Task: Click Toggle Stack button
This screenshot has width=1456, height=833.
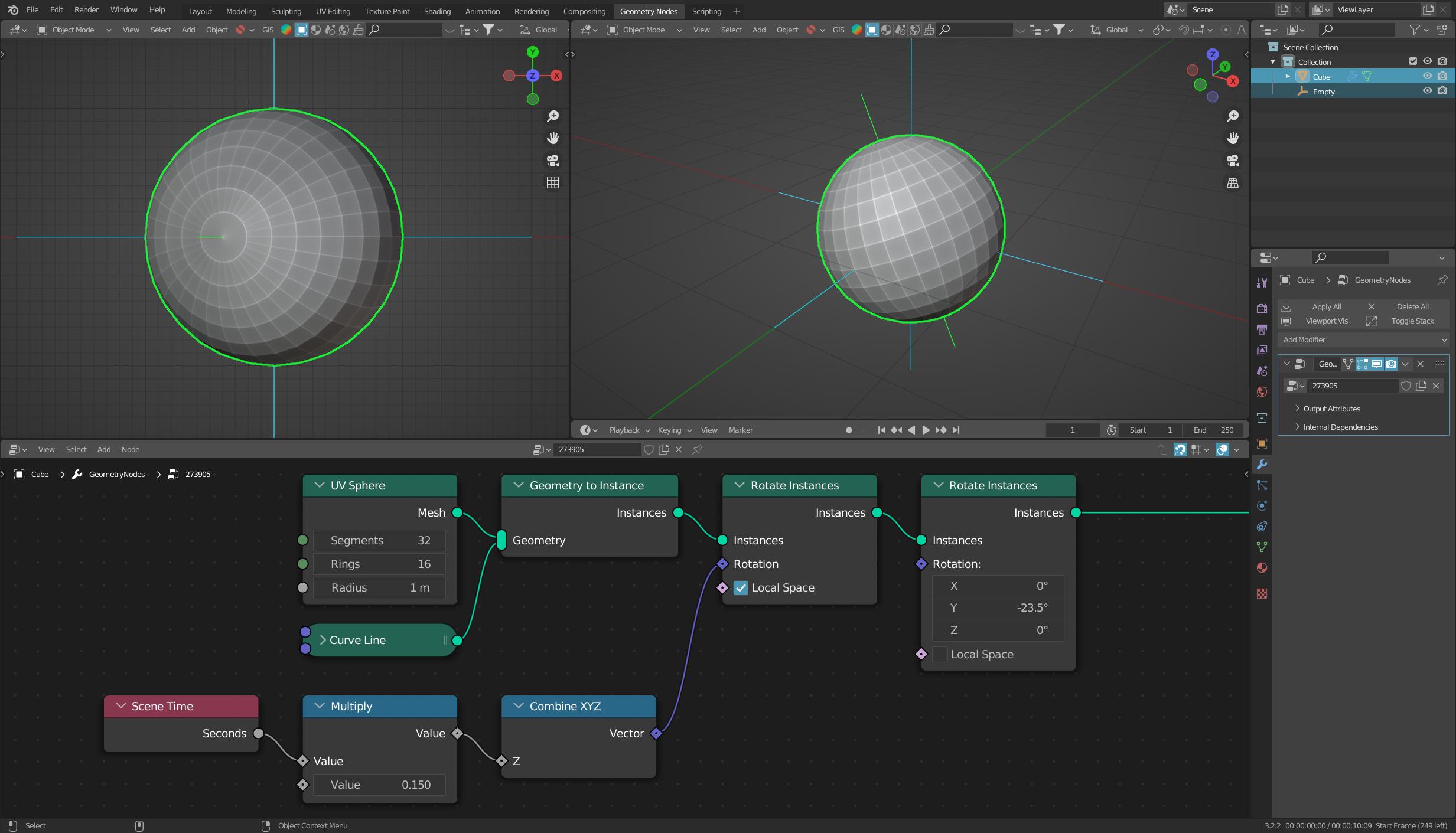Action: point(1406,321)
